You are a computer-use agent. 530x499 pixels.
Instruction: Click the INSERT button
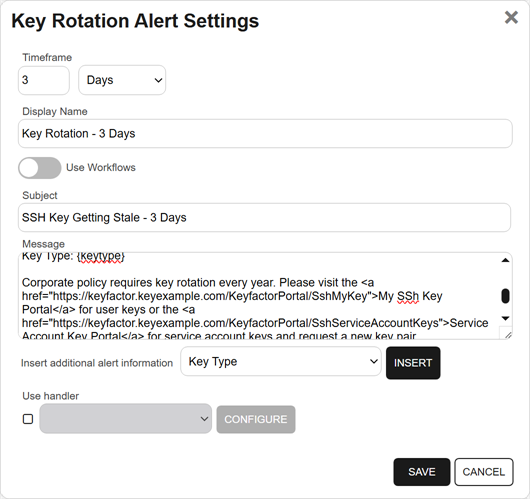(x=413, y=363)
